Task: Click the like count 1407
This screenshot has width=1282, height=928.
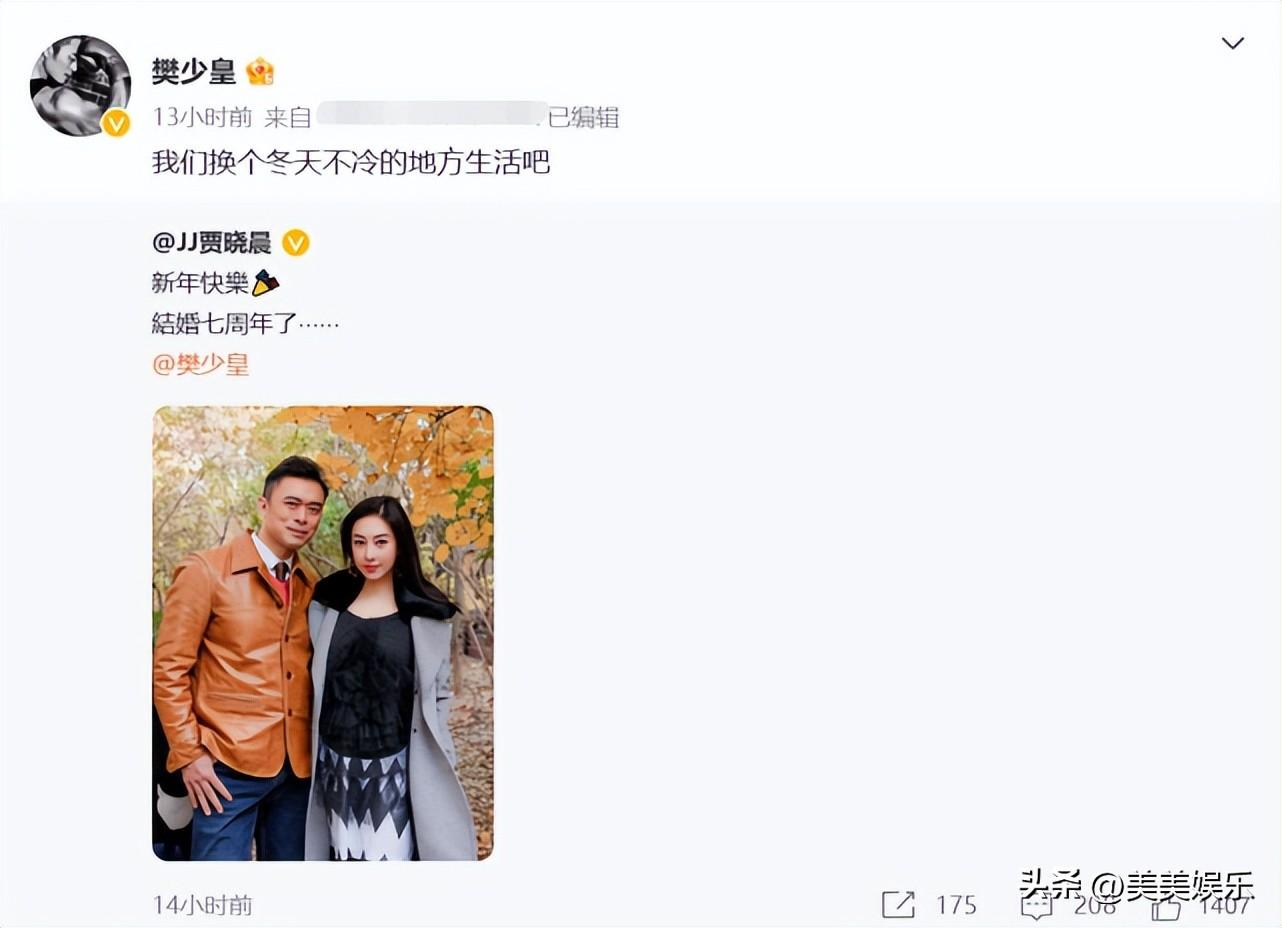Action: coord(1225,905)
